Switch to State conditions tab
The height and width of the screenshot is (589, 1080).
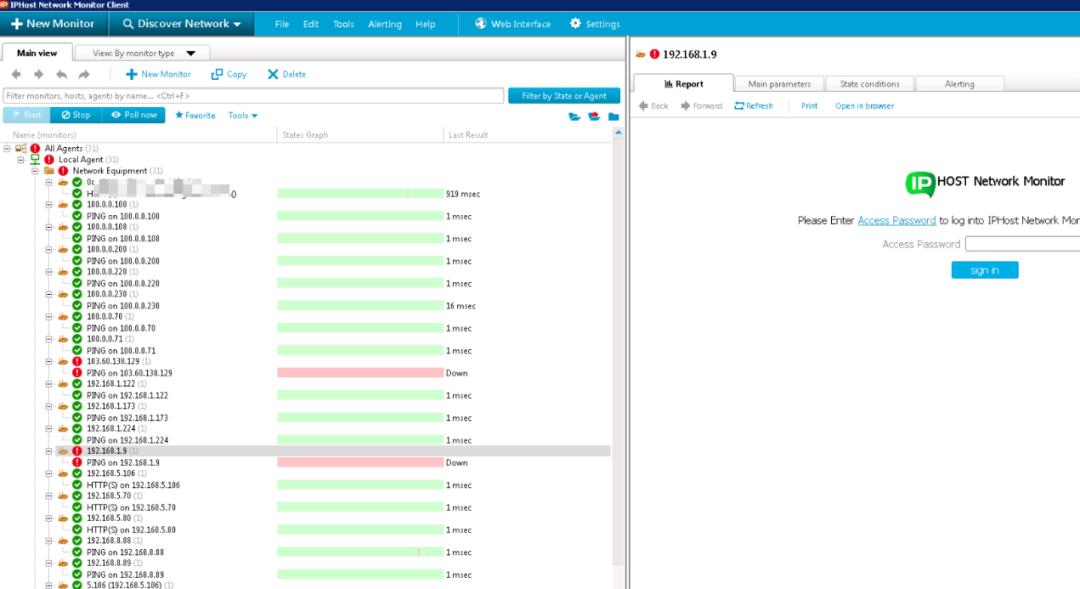(869, 84)
